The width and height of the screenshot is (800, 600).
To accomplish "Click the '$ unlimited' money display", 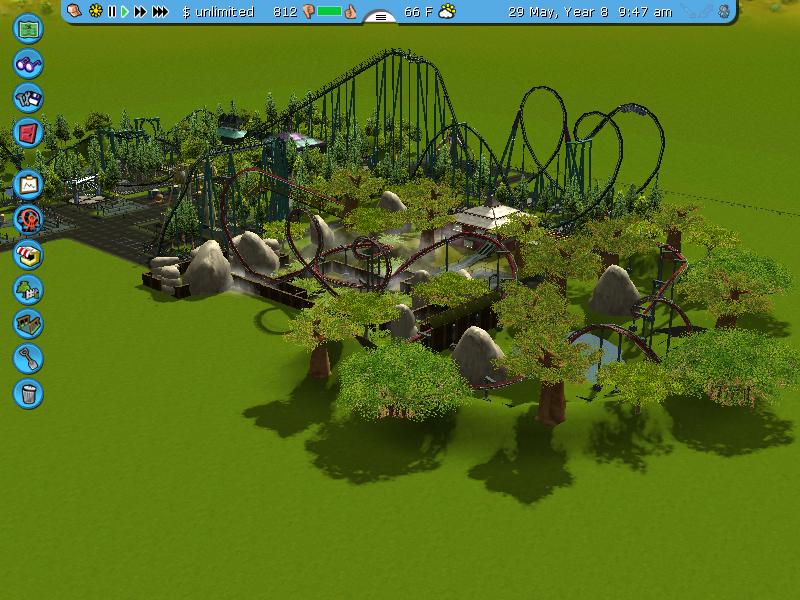I will (x=218, y=12).
